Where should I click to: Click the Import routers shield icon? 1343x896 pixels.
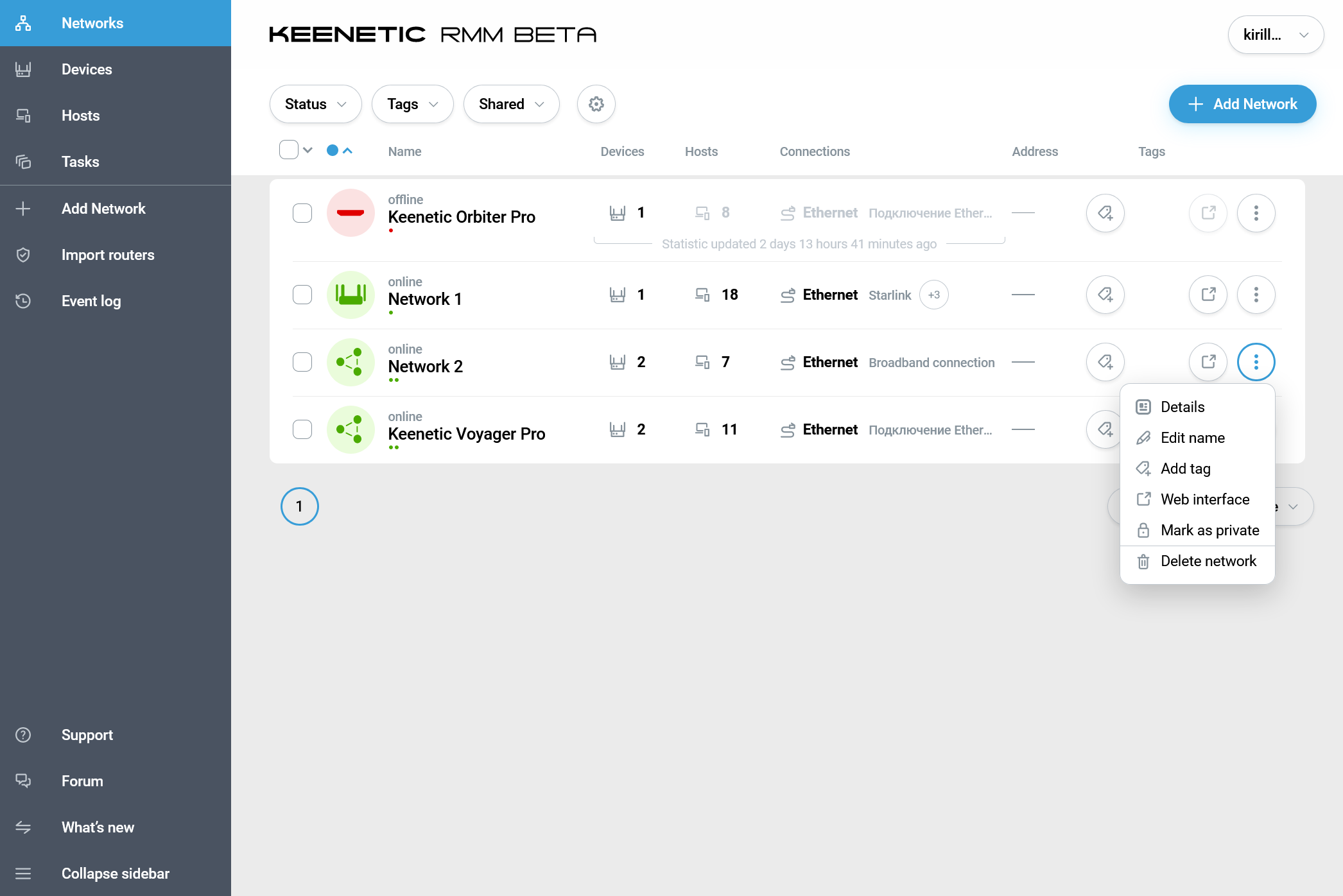click(23, 255)
